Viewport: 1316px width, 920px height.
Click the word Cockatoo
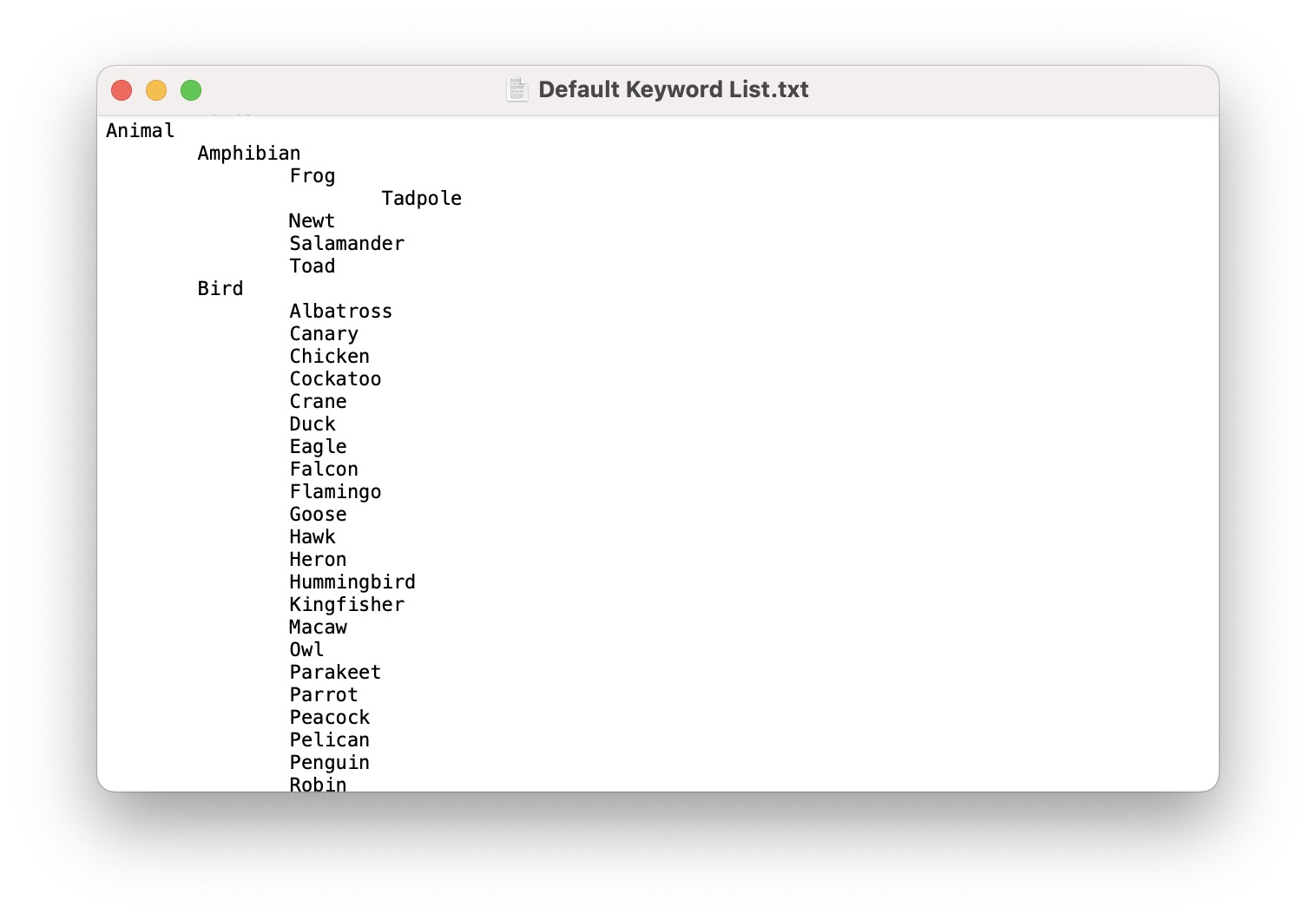pyautogui.click(x=335, y=379)
